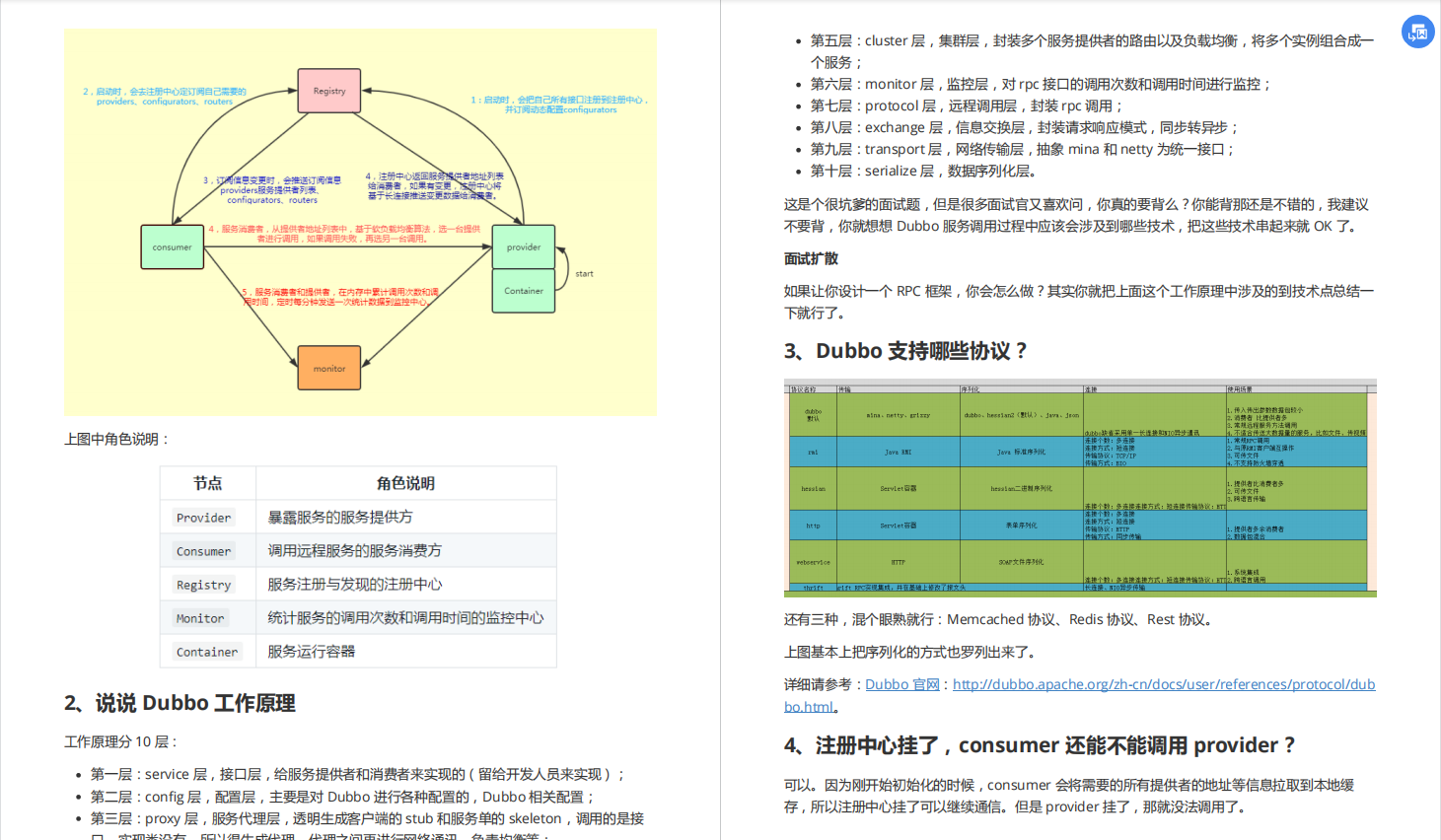Select the consumer box in the diagram
The width and height of the screenshot is (1441, 840).
(x=173, y=247)
